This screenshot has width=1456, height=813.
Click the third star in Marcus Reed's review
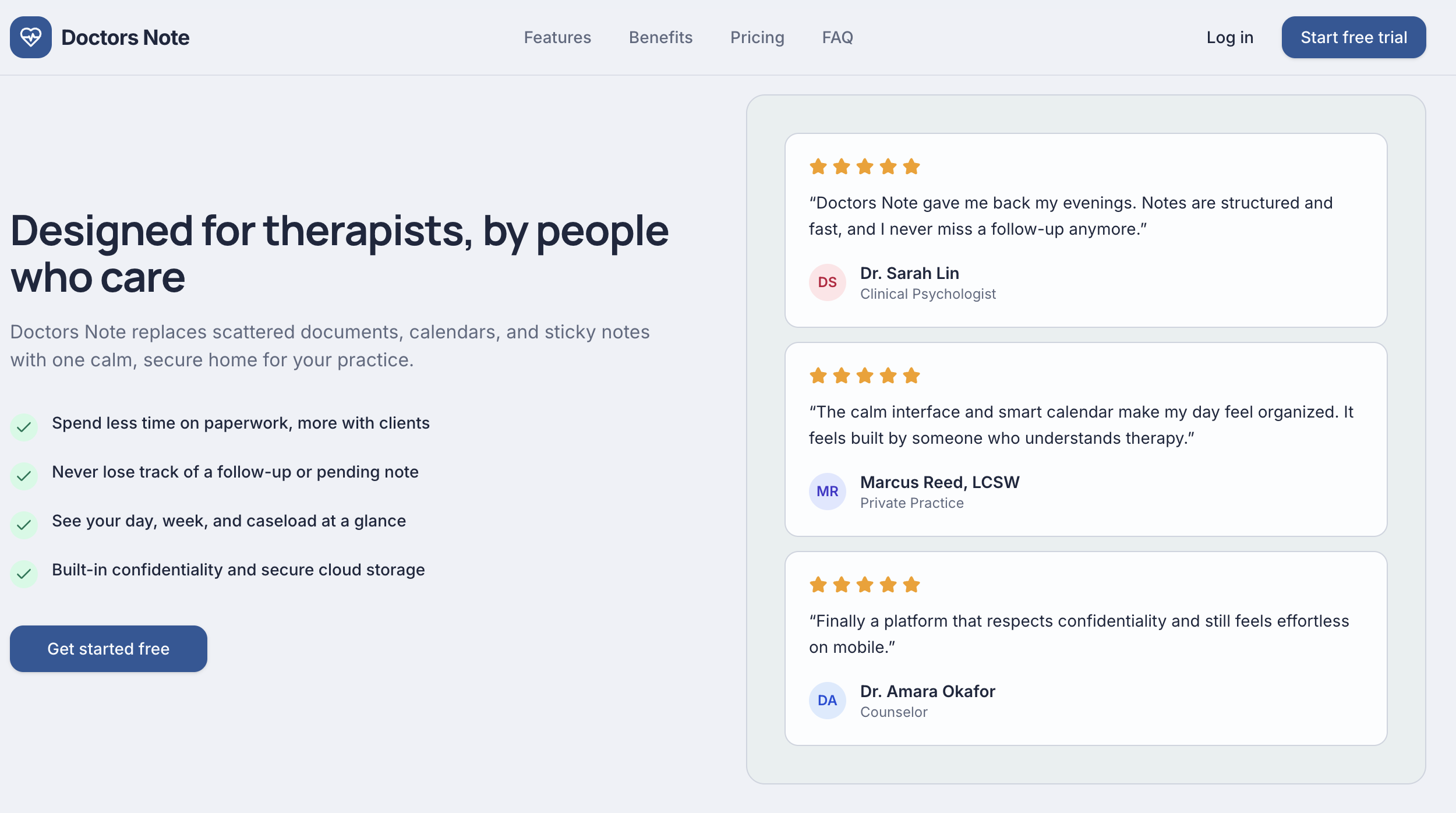pyautogui.click(x=865, y=376)
